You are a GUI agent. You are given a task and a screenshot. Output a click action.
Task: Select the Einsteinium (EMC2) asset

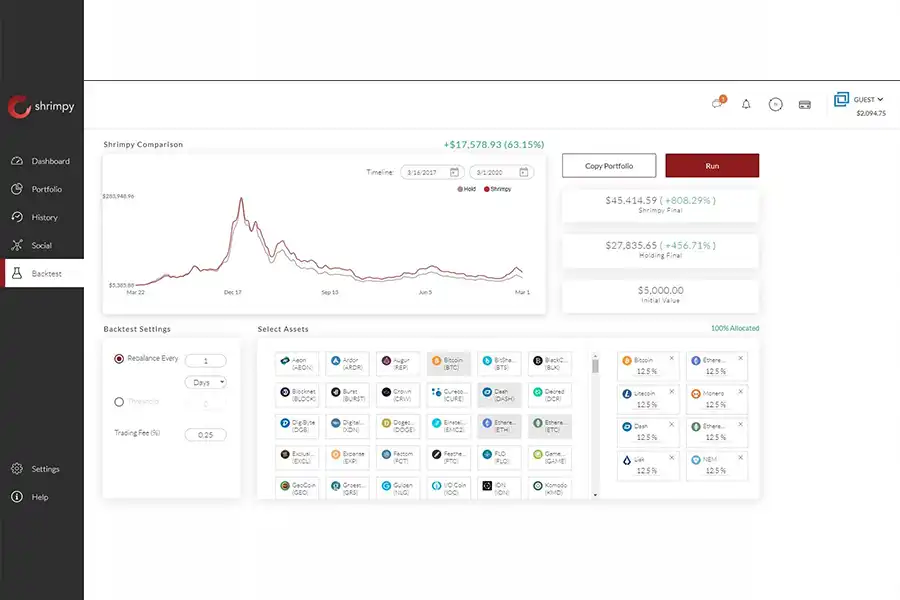point(449,426)
